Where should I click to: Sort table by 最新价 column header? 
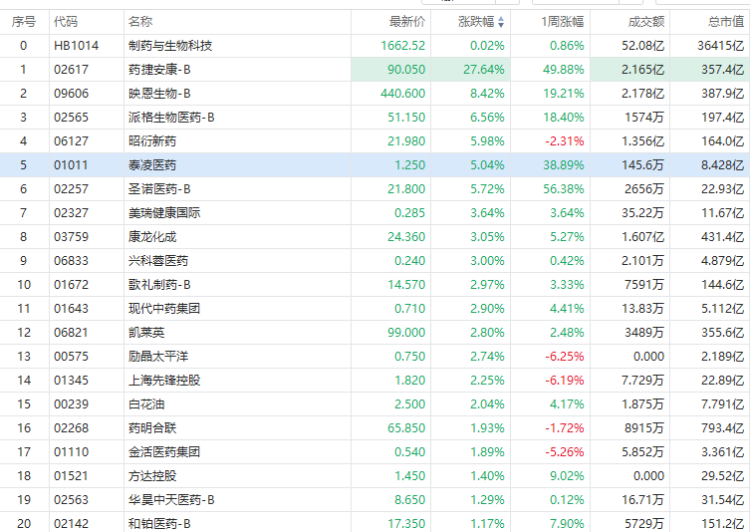point(406,22)
